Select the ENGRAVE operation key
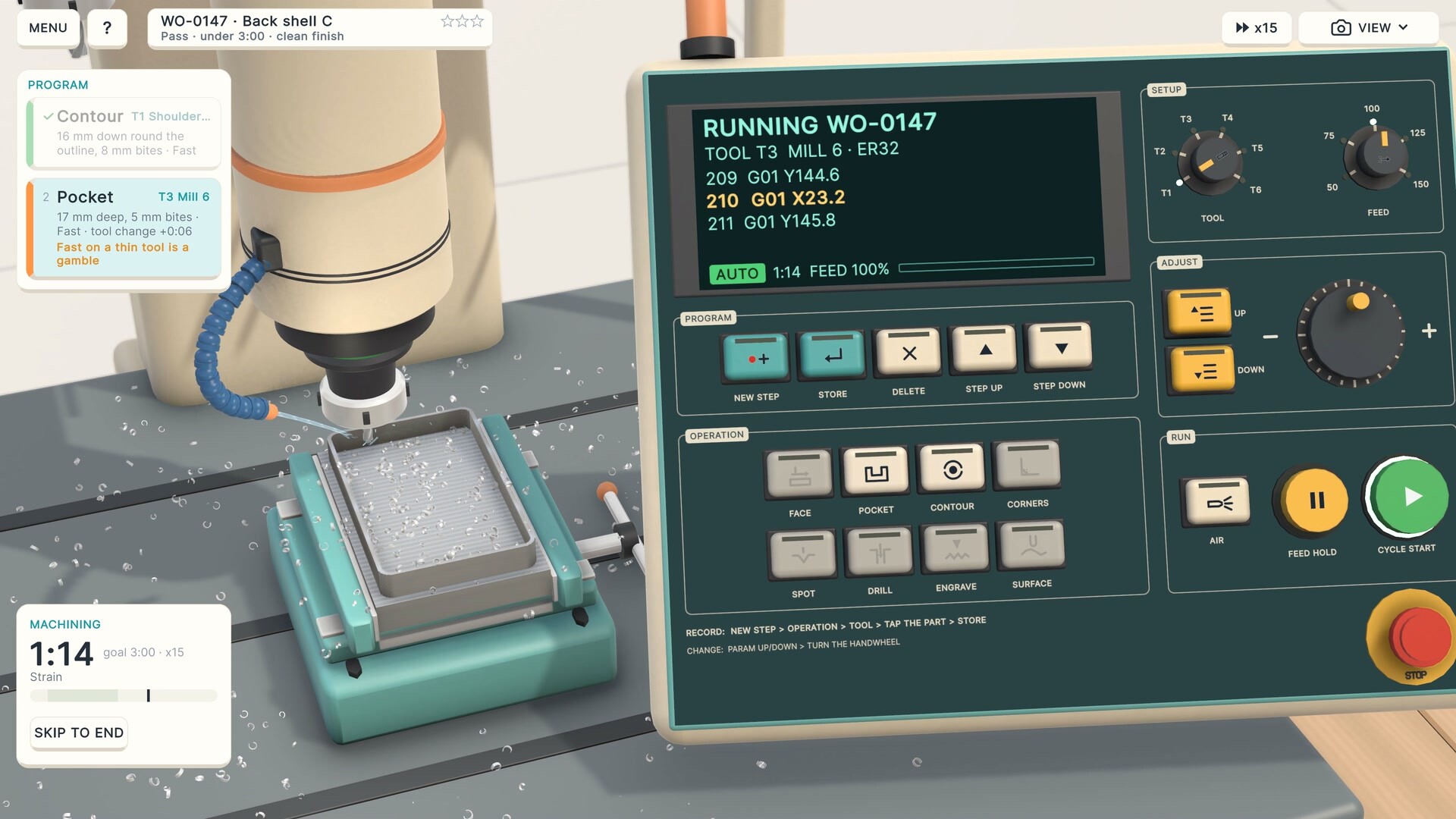This screenshot has width=1456, height=819. pos(955,548)
